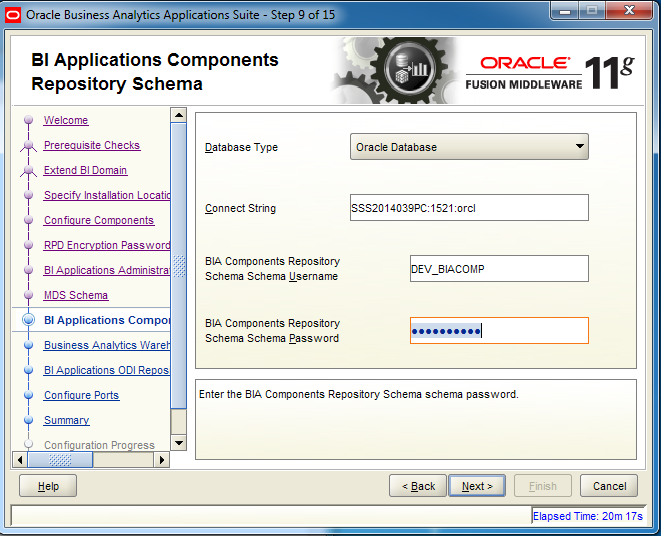The image size is (661, 536).
Task: Jump to Prerequisite Checks step
Action: [x=92, y=145]
